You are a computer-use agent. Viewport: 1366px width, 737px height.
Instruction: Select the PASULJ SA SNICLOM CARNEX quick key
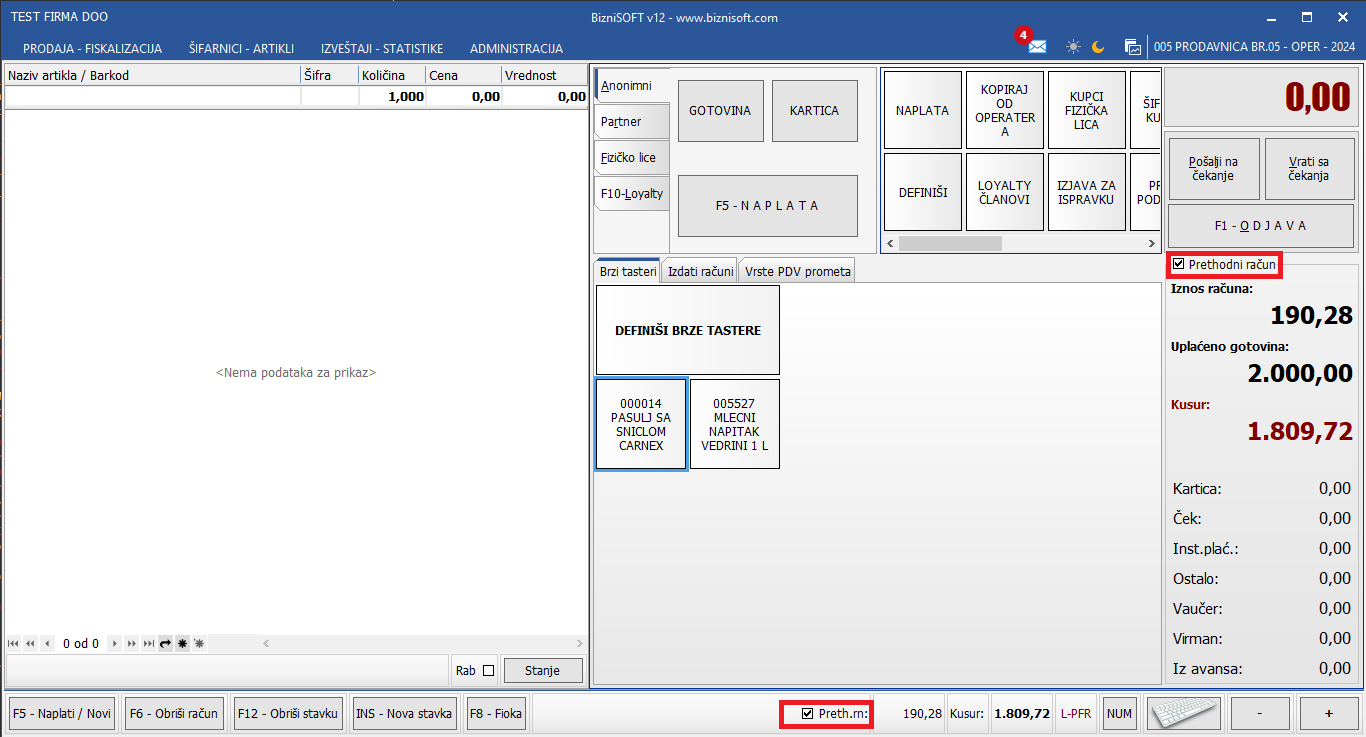tap(641, 425)
